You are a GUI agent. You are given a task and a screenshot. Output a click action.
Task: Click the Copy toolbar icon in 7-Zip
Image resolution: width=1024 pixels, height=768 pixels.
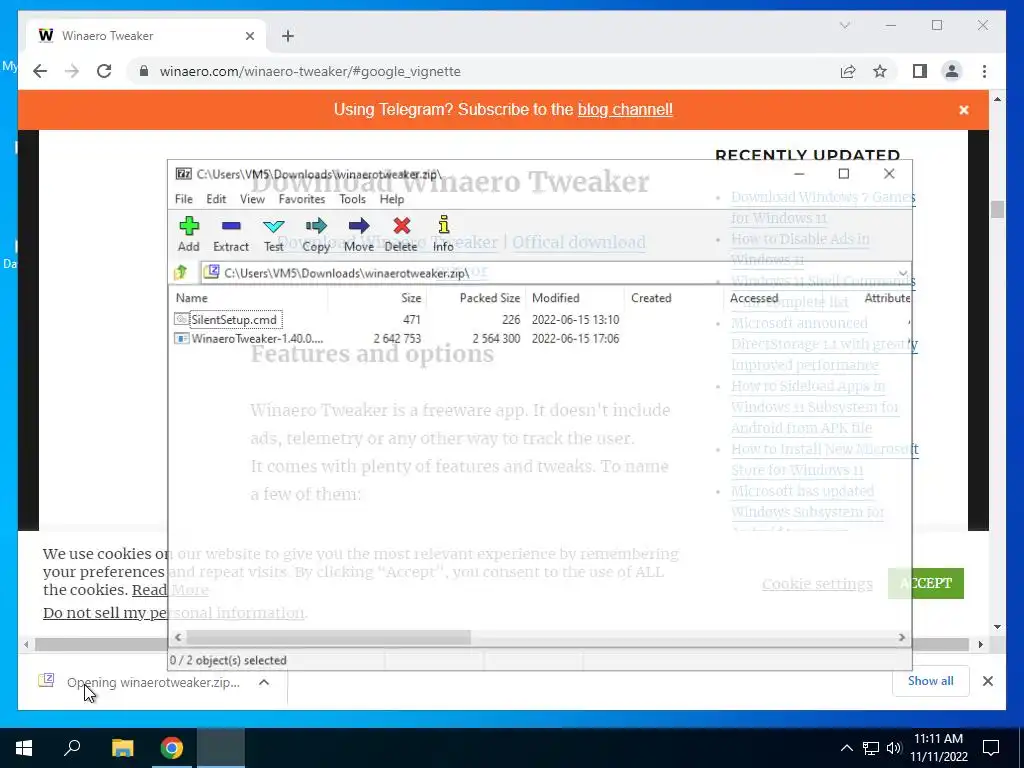click(x=316, y=234)
